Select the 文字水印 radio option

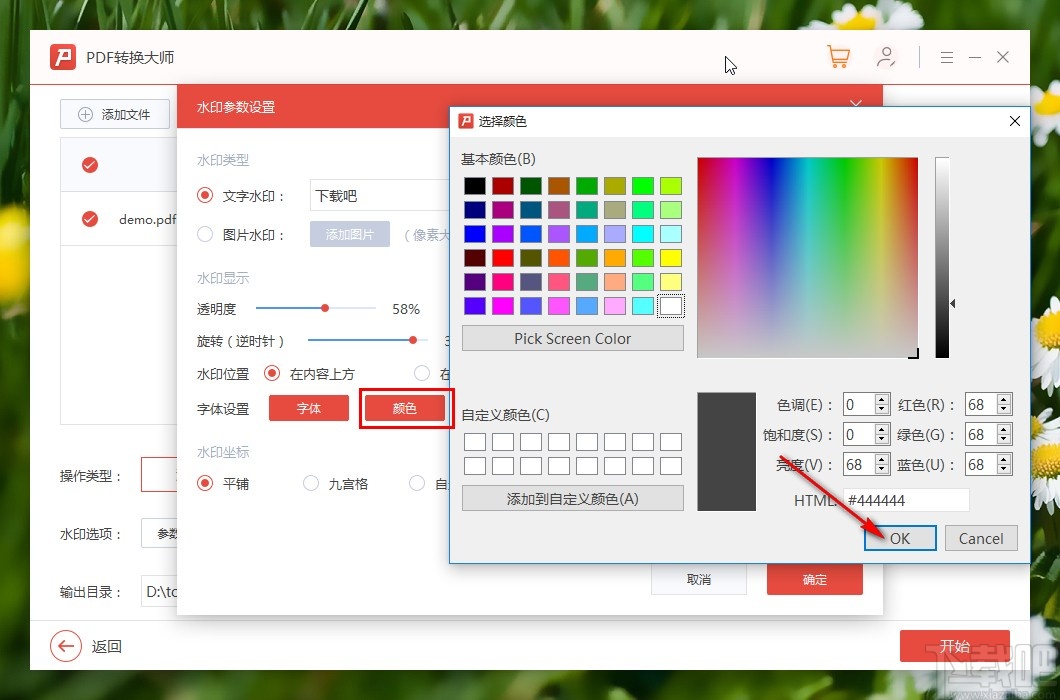pyautogui.click(x=204, y=196)
